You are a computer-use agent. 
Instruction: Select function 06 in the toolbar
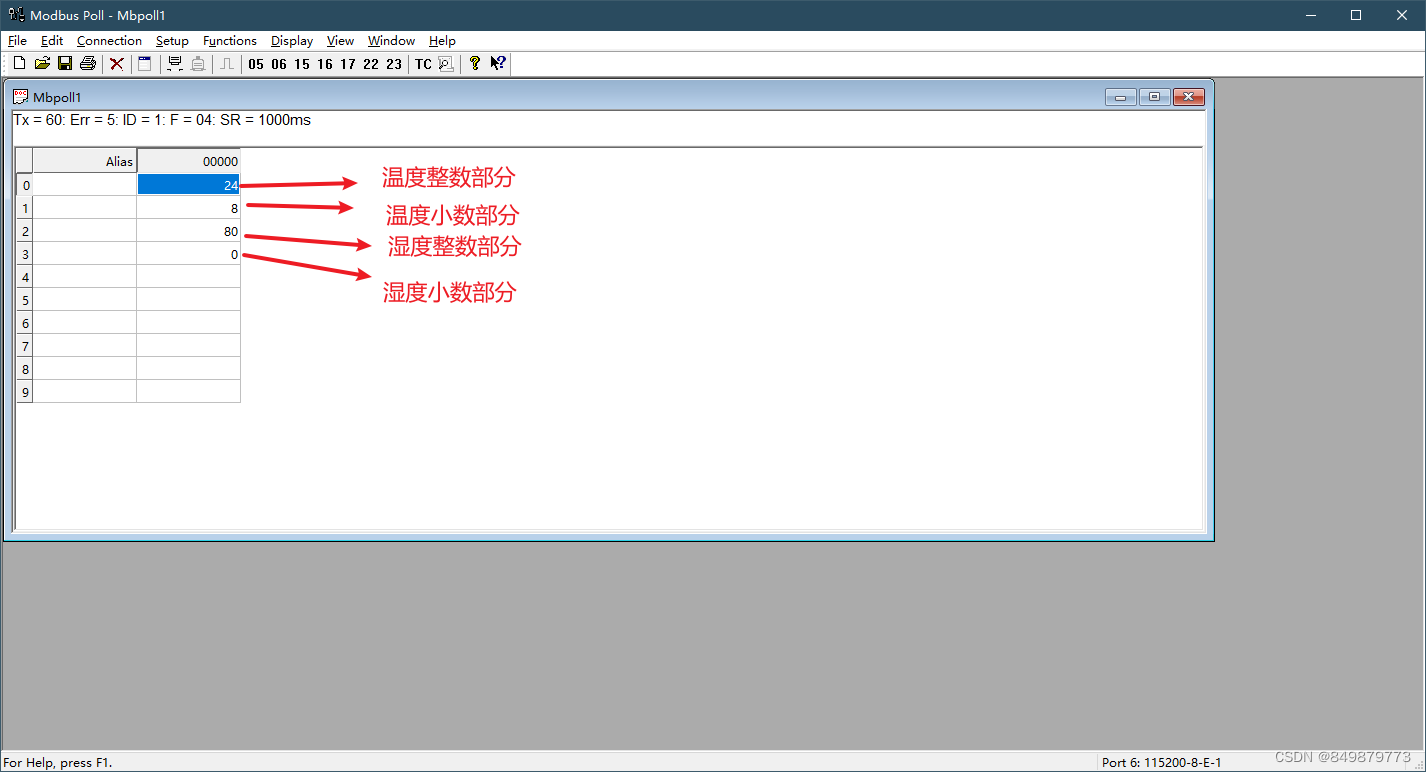279,64
